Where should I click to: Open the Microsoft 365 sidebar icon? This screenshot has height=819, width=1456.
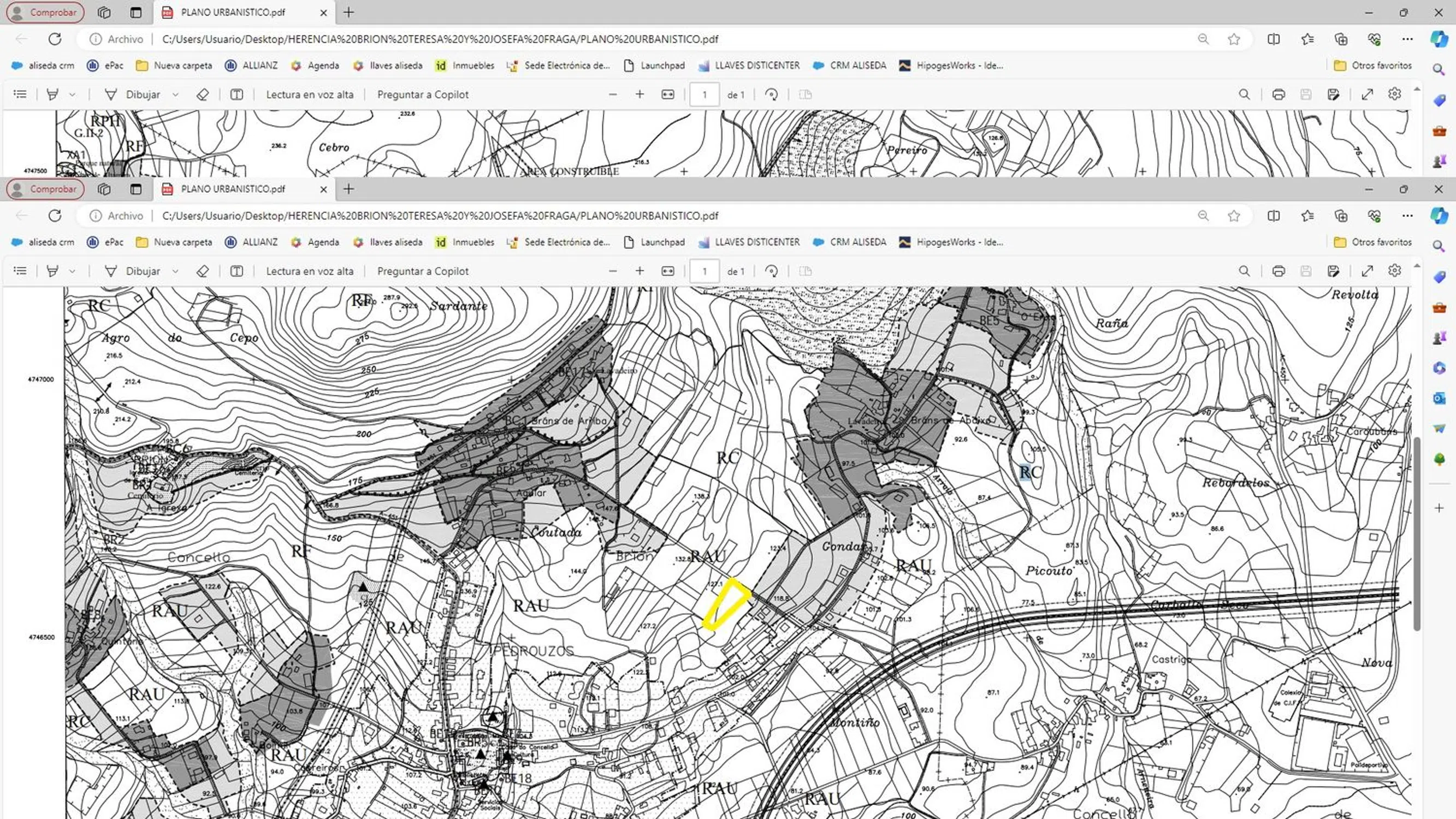1439,369
